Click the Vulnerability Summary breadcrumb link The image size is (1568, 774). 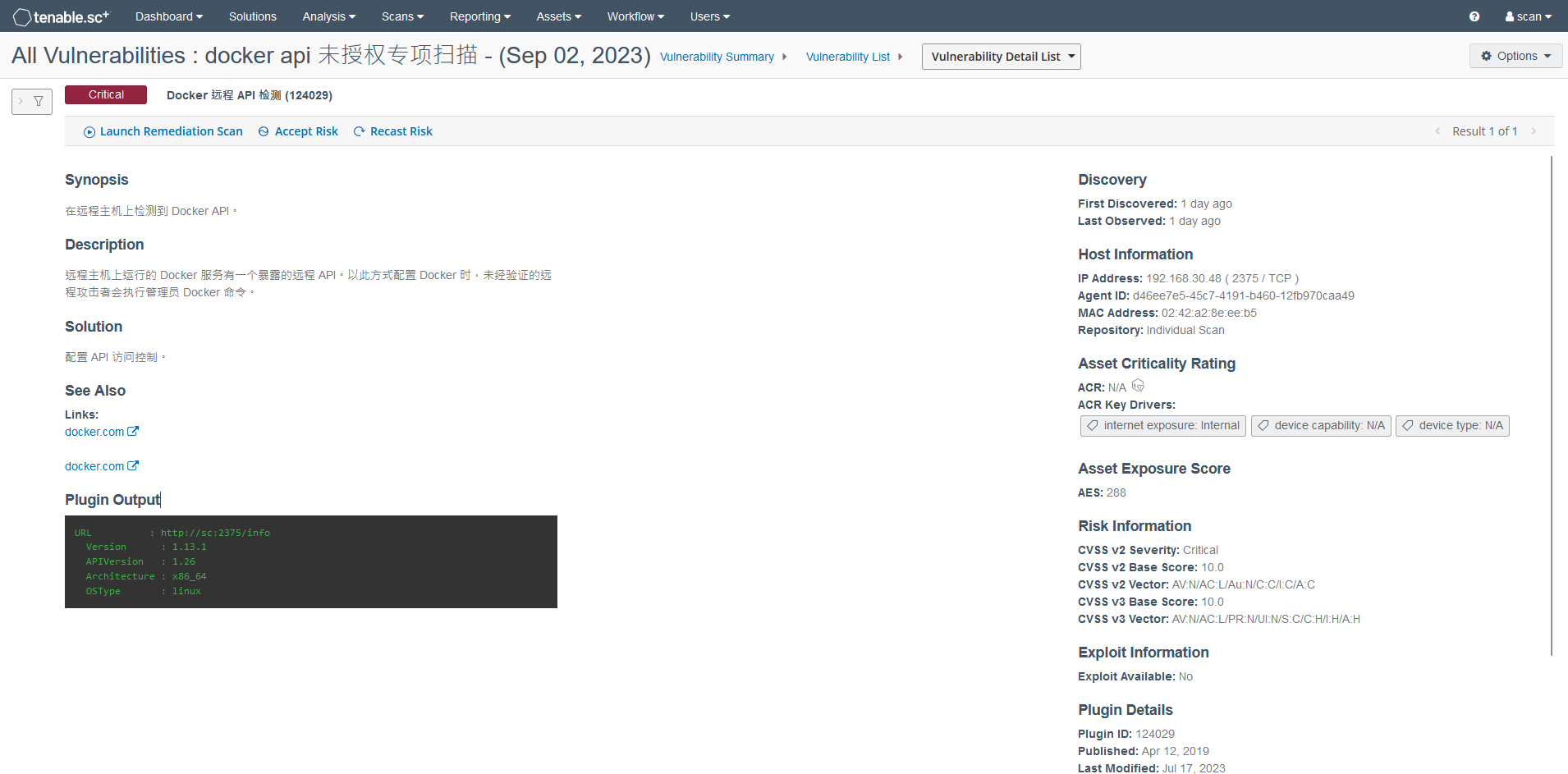(x=716, y=57)
